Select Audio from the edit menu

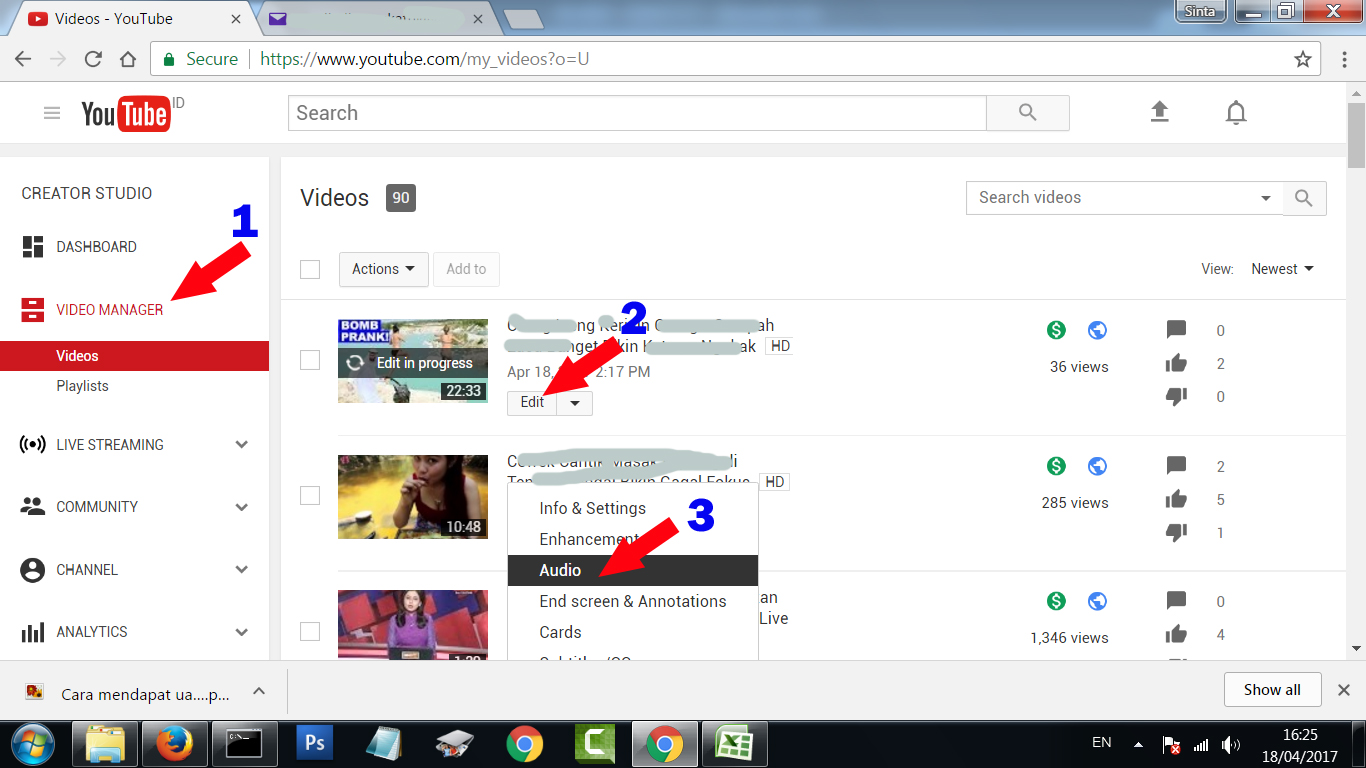point(632,570)
